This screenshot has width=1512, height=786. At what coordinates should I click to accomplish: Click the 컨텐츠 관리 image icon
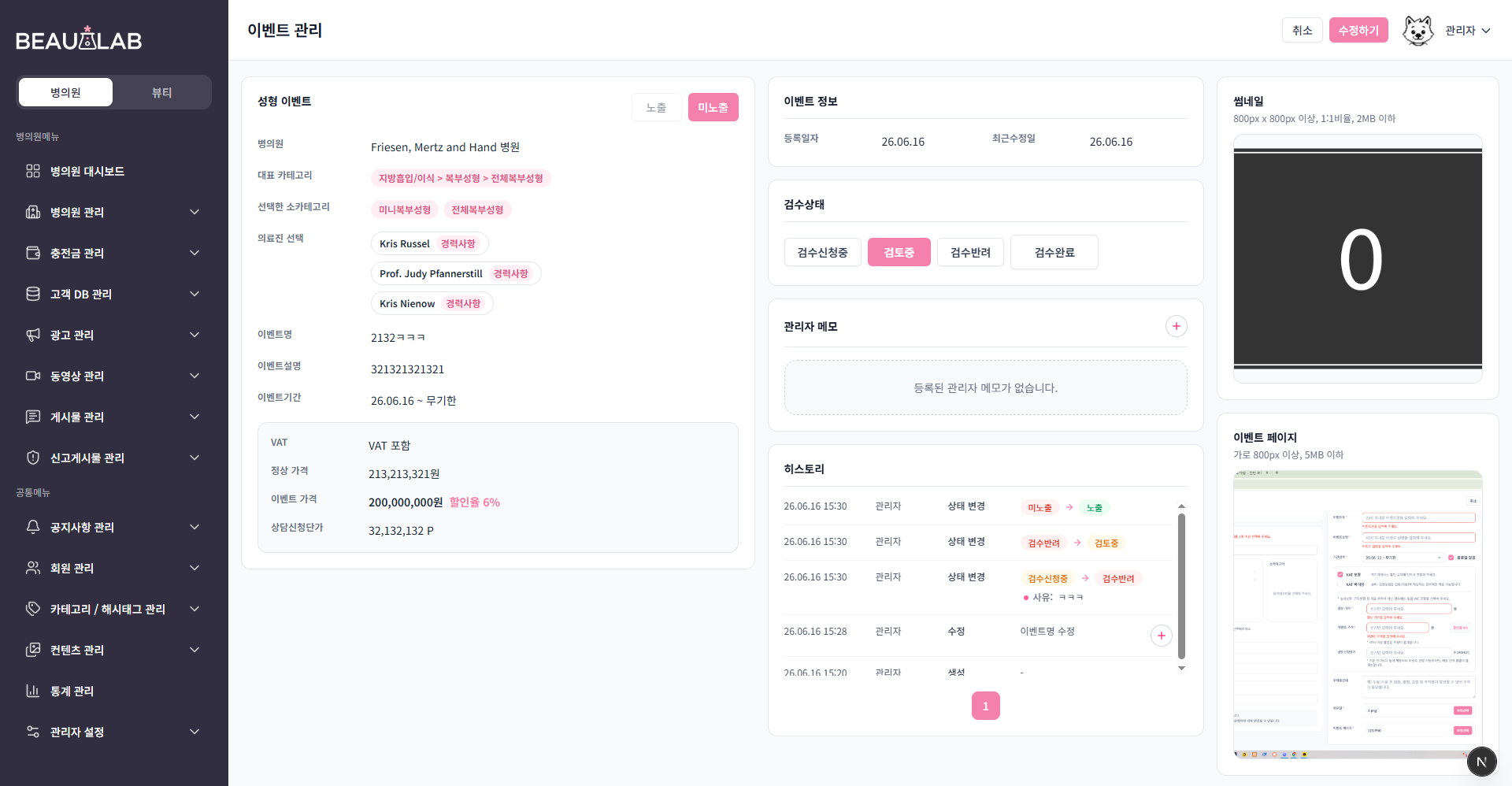(33, 650)
